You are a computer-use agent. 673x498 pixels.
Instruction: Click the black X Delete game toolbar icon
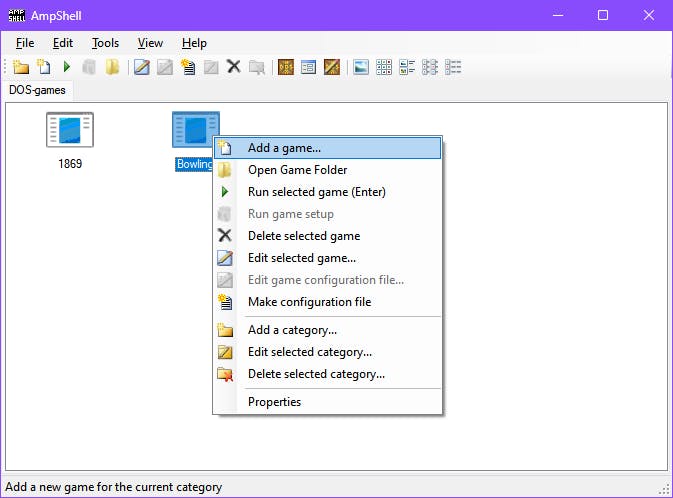[234, 67]
